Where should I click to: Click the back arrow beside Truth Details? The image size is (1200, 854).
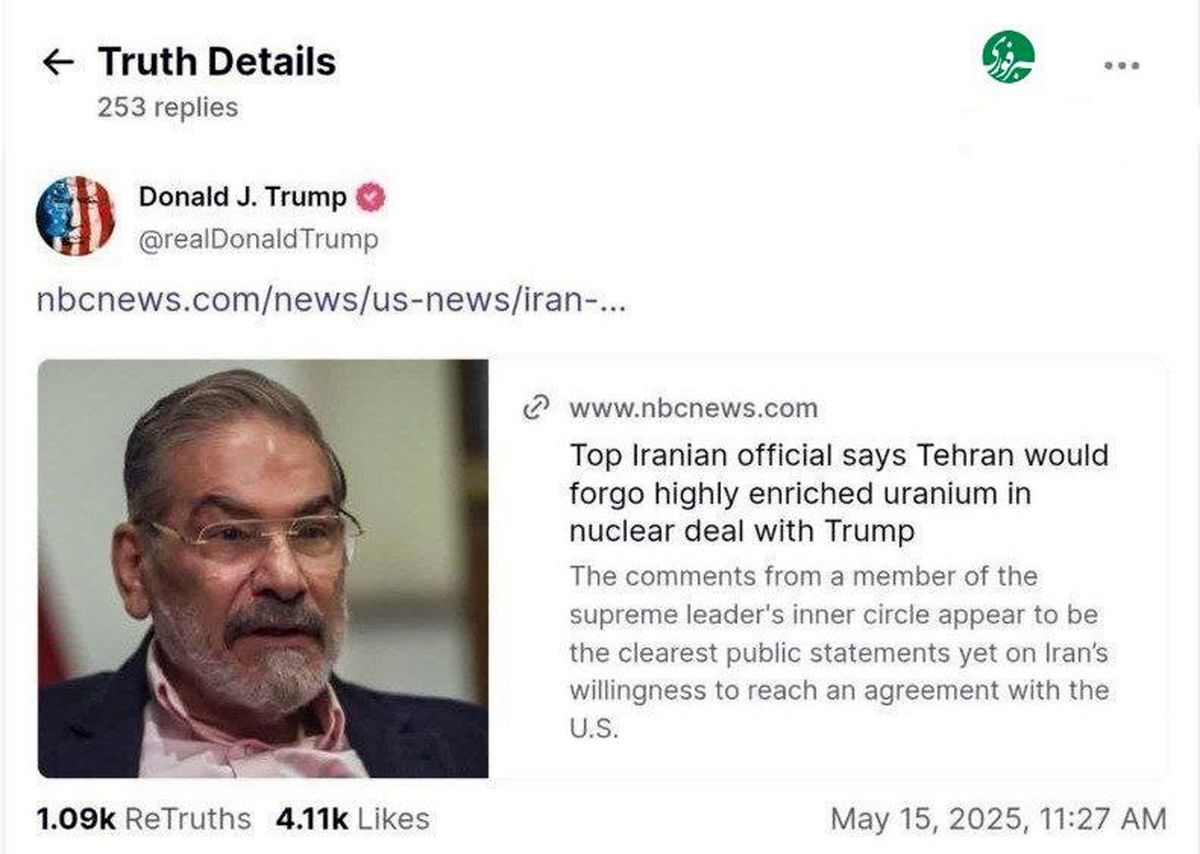58,62
